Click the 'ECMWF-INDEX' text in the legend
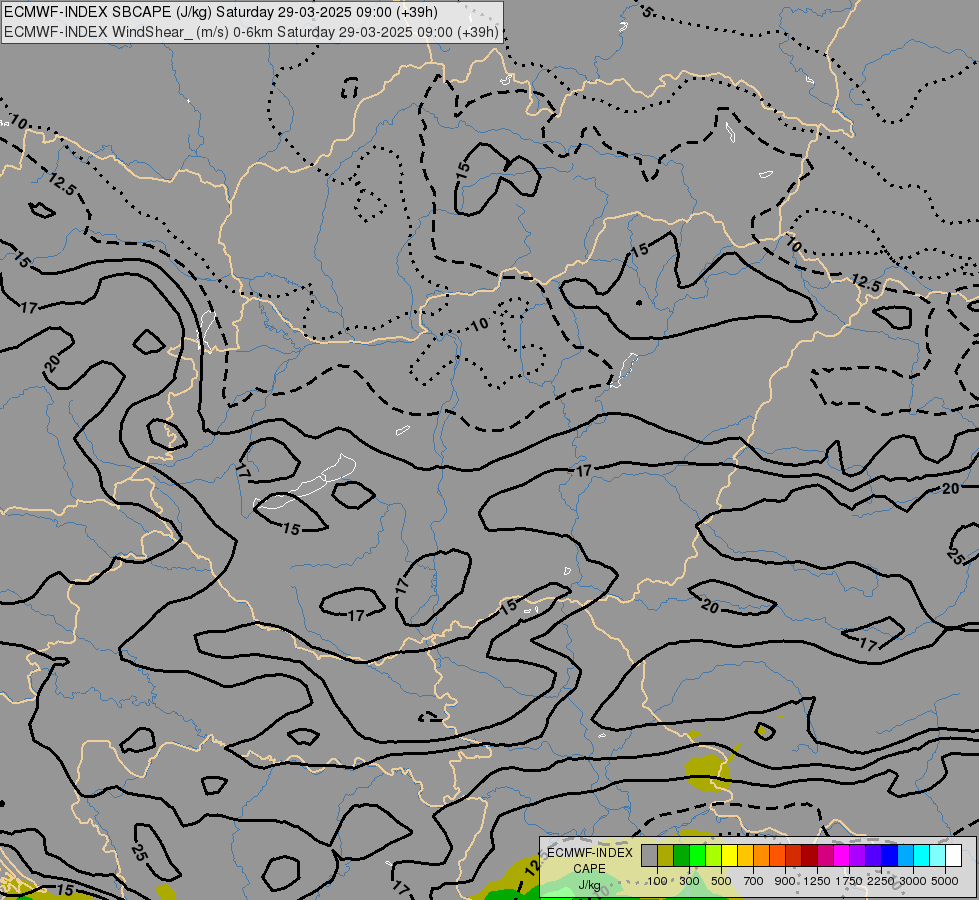 click(x=590, y=853)
